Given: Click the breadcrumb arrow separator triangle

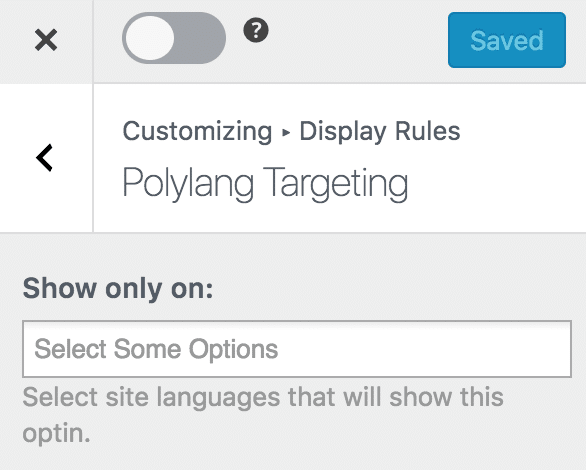Looking at the screenshot, I should click(286, 132).
